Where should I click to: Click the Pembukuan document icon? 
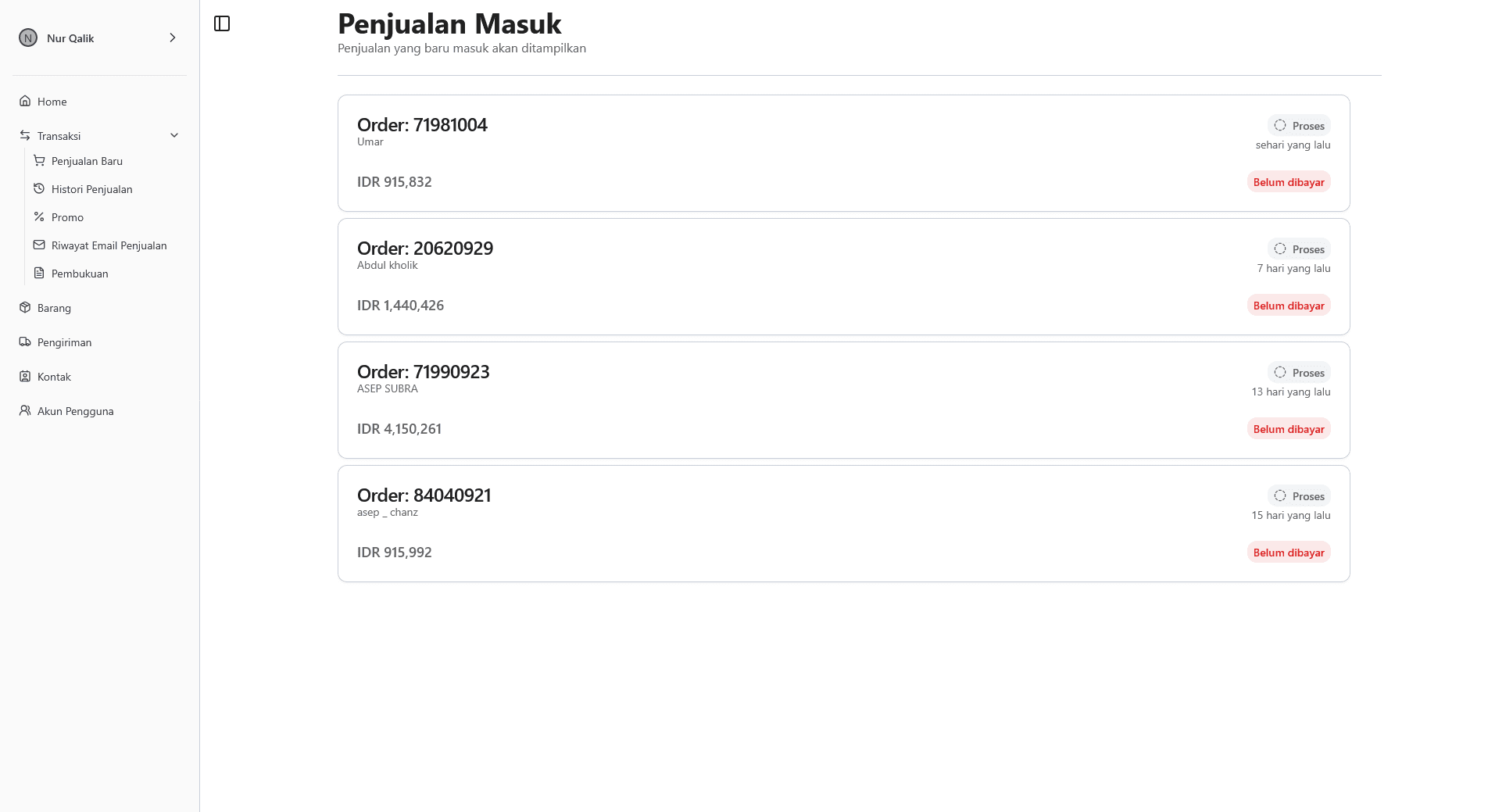(x=39, y=273)
